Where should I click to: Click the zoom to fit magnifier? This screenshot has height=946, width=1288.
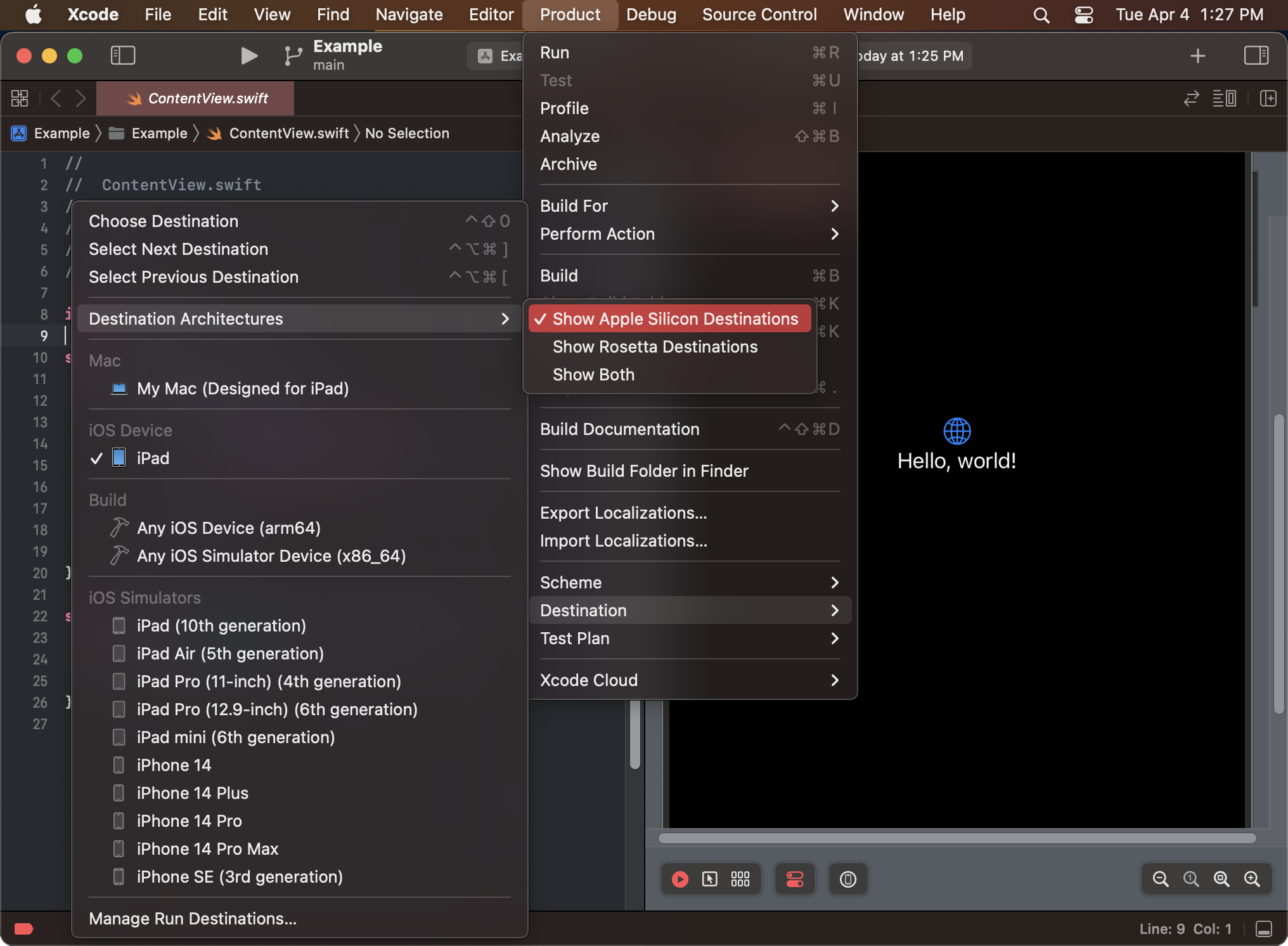tap(1221, 879)
